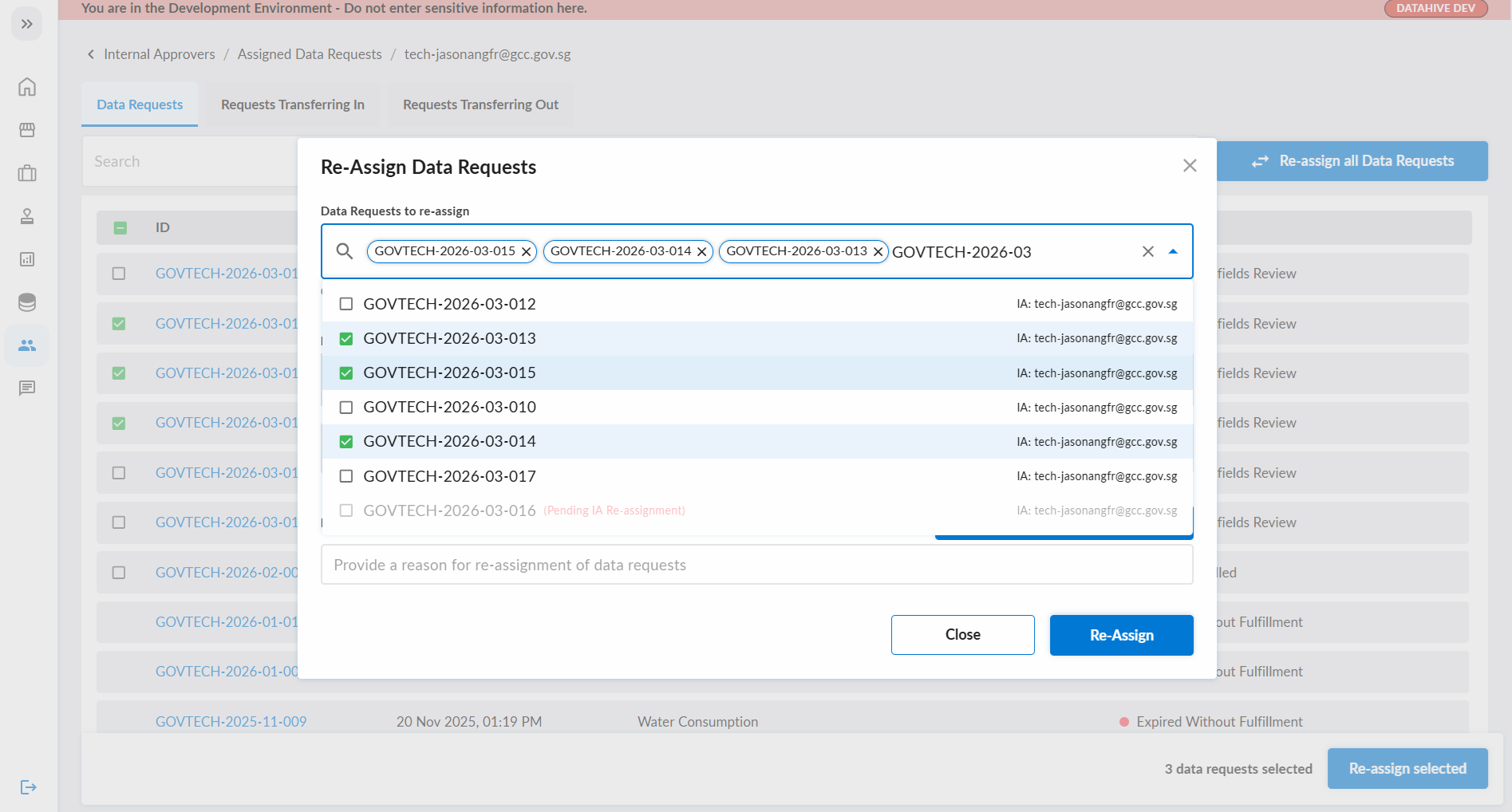Clear all selections in the data requests field
Screen dimensions: 1512x812
[1148, 251]
